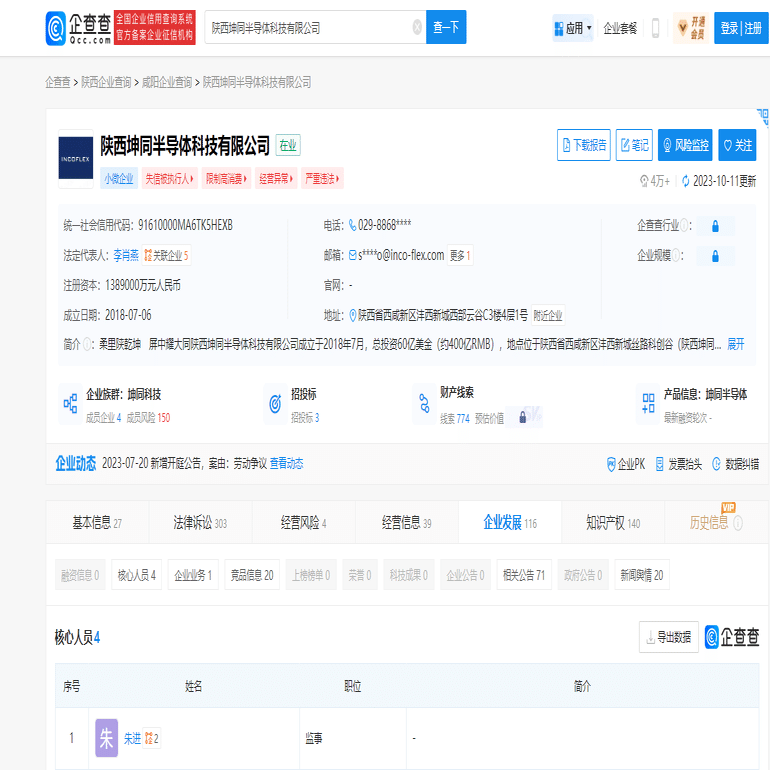Go to 陕西企业查询 breadcrumb
The height and width of the screenshot is (770, 770).
tap(106, 82)
